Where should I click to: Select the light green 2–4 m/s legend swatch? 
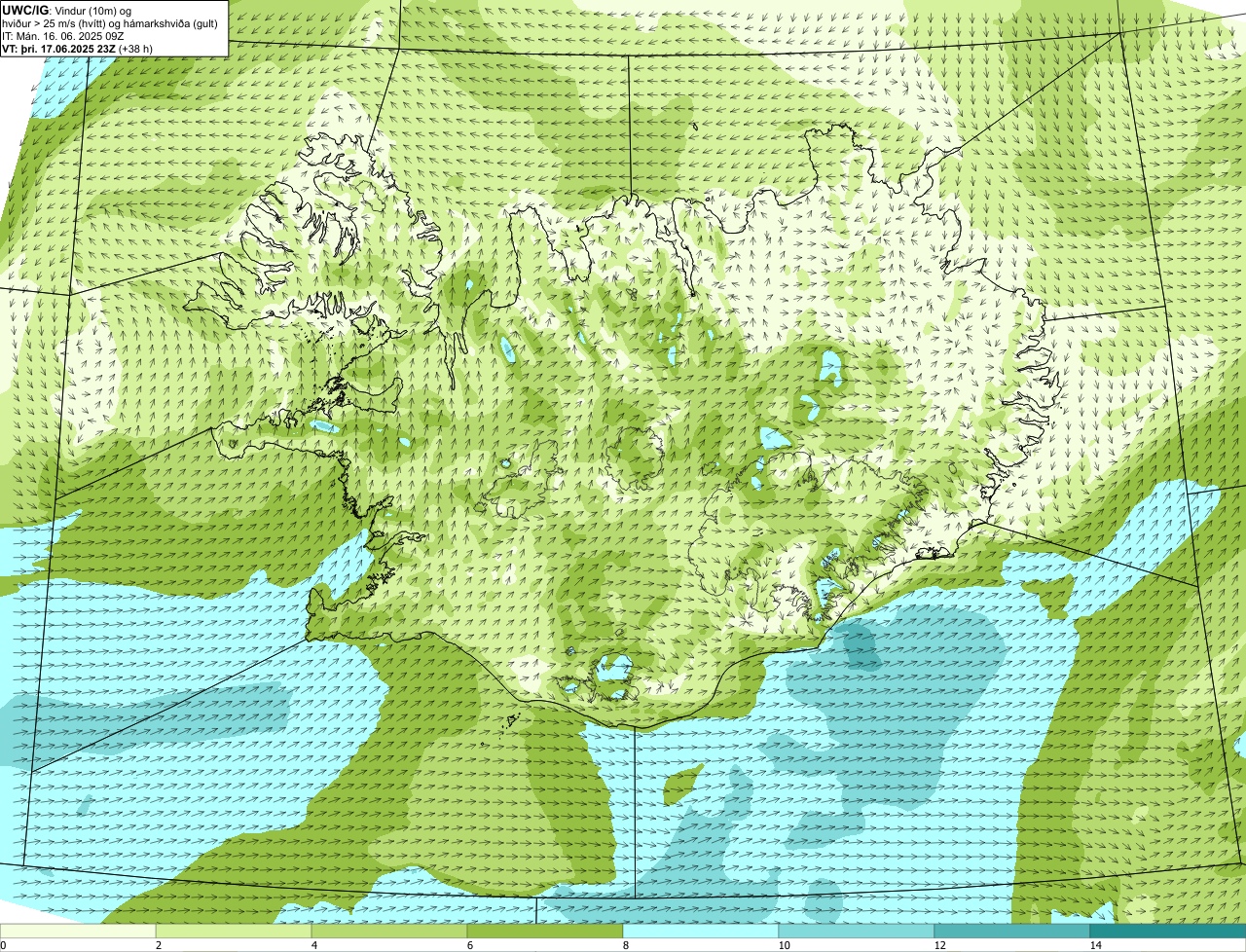point(234,931)
